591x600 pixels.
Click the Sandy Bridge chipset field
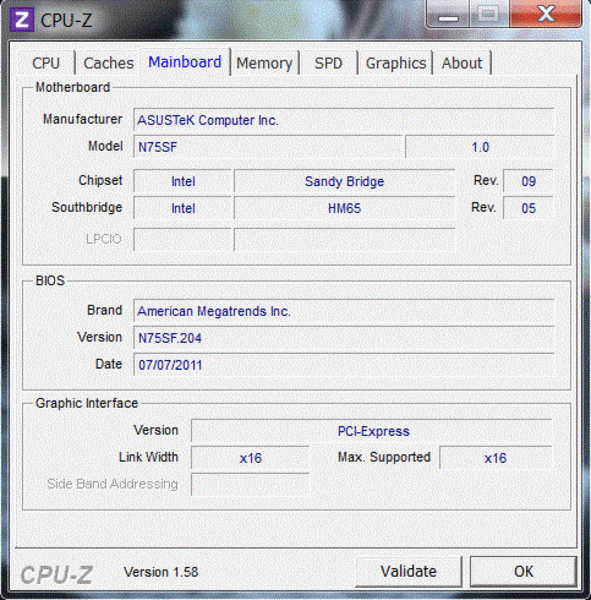(x=344, y=181)
